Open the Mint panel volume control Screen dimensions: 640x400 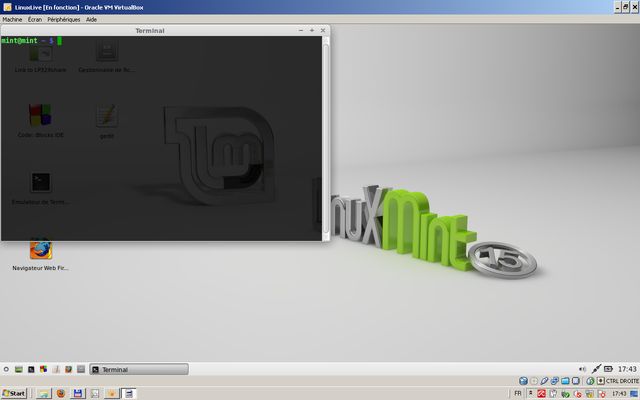582,369
